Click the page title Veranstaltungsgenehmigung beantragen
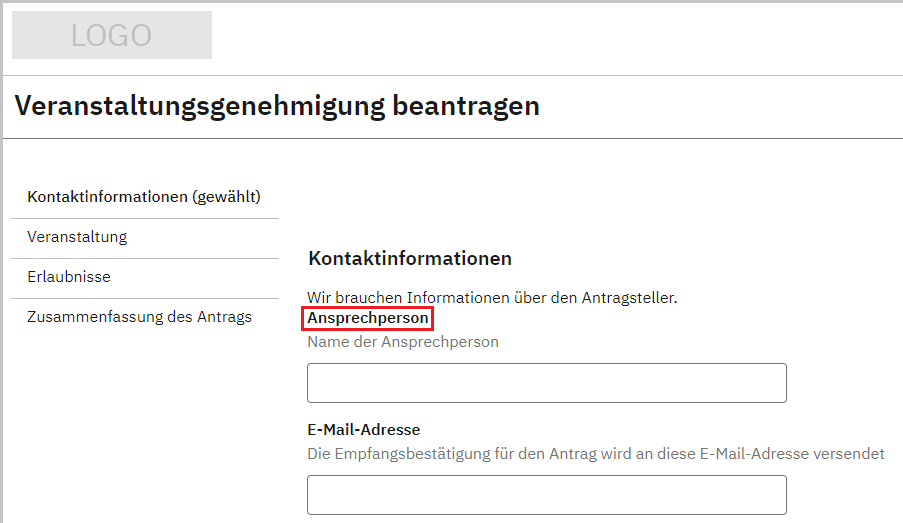The image size is (903, 523). pyautogui.click(x=277, y=106)
